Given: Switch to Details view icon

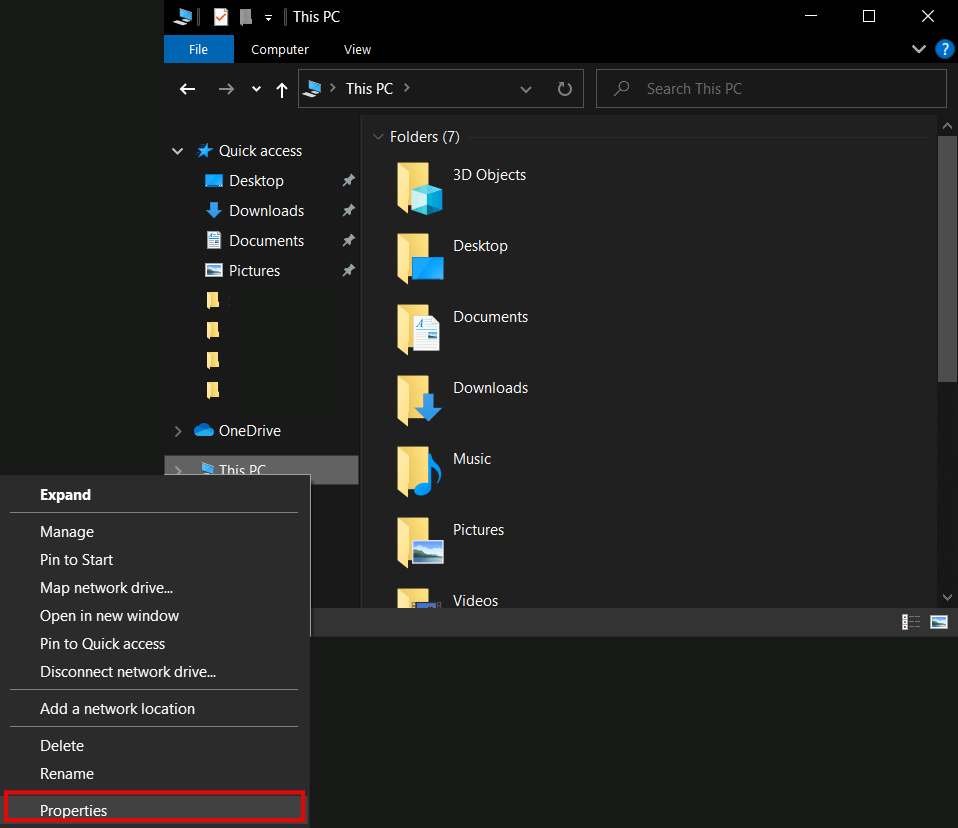Looking at the screenshot, I should [910, 622].
